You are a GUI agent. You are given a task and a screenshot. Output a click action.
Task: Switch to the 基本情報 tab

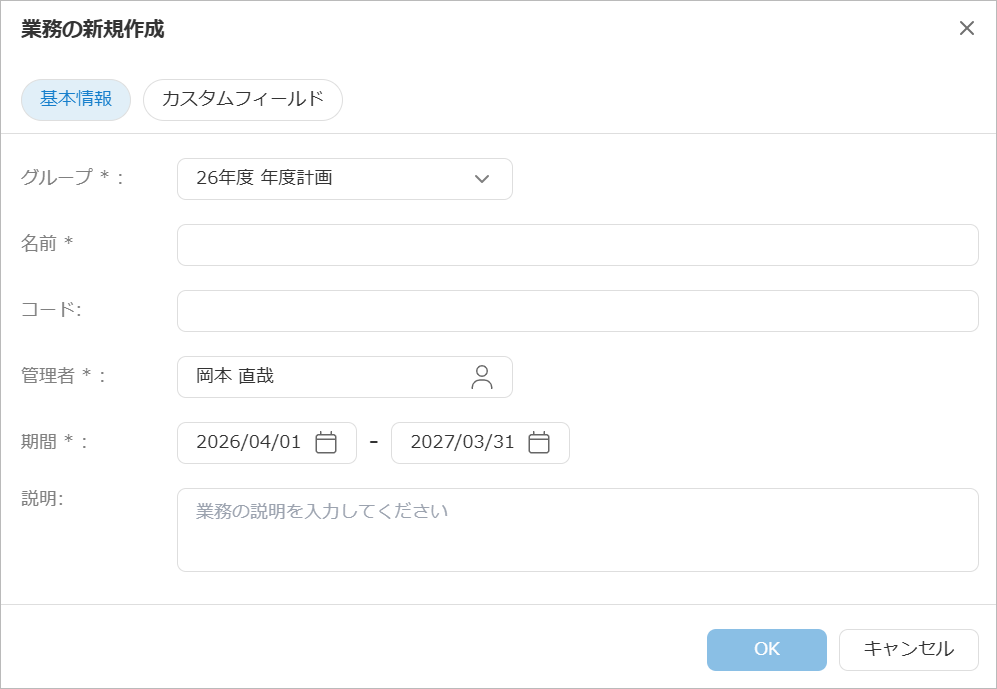point(76,100)
